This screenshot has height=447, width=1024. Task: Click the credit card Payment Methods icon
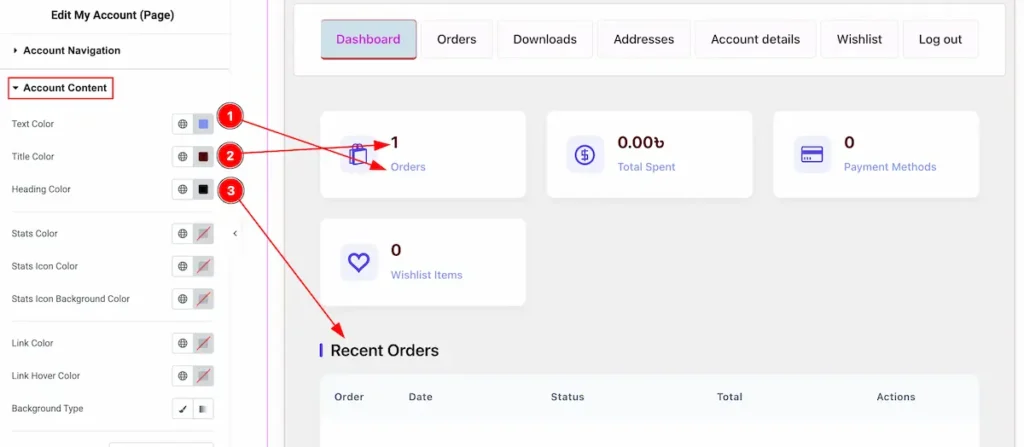tap(810, 155)
